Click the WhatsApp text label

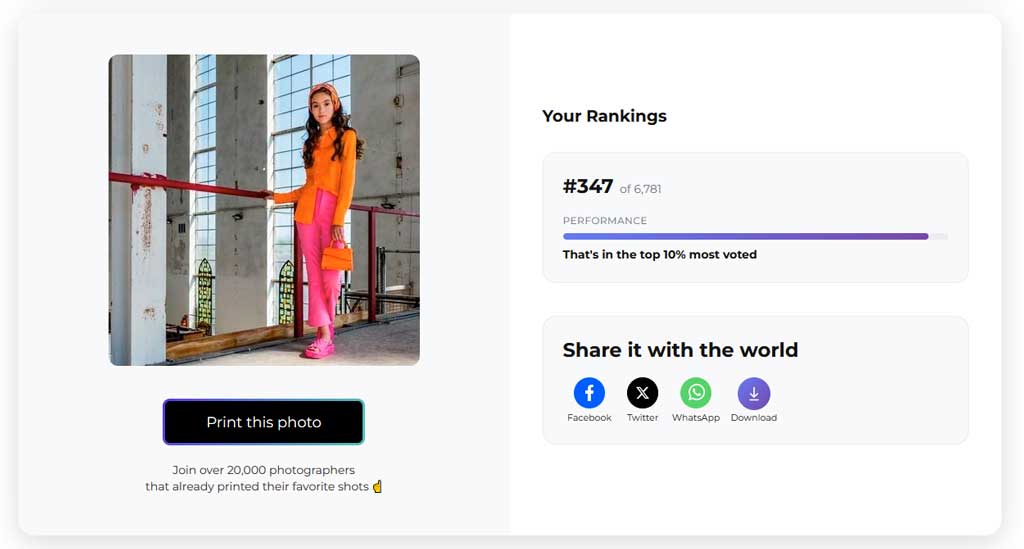point(696,418)
